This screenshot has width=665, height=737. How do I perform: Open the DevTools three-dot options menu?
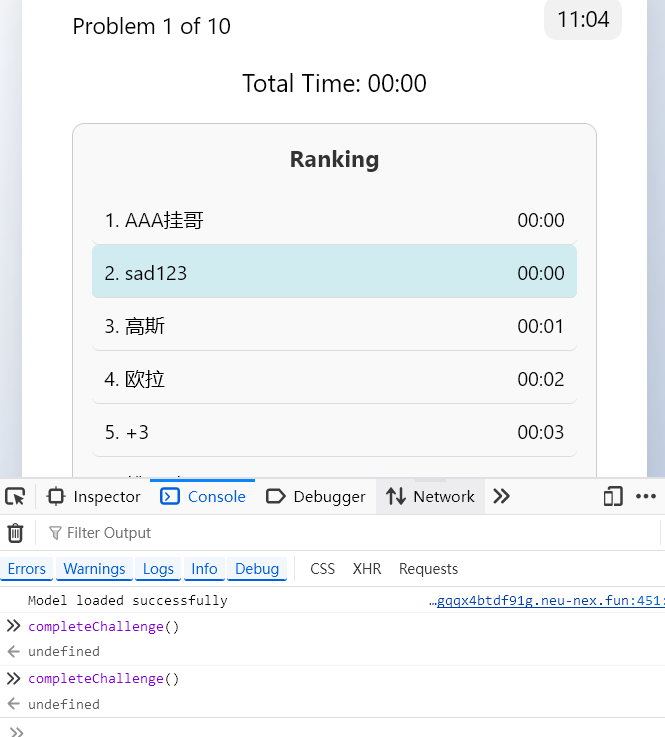pyautogui.click(x=645, y=497)
